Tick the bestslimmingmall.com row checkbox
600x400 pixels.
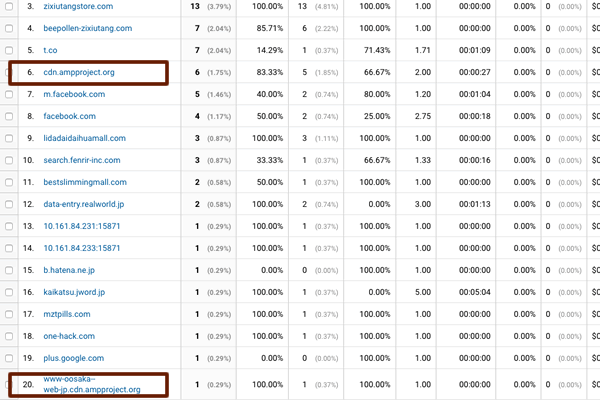tap(9, 182)
